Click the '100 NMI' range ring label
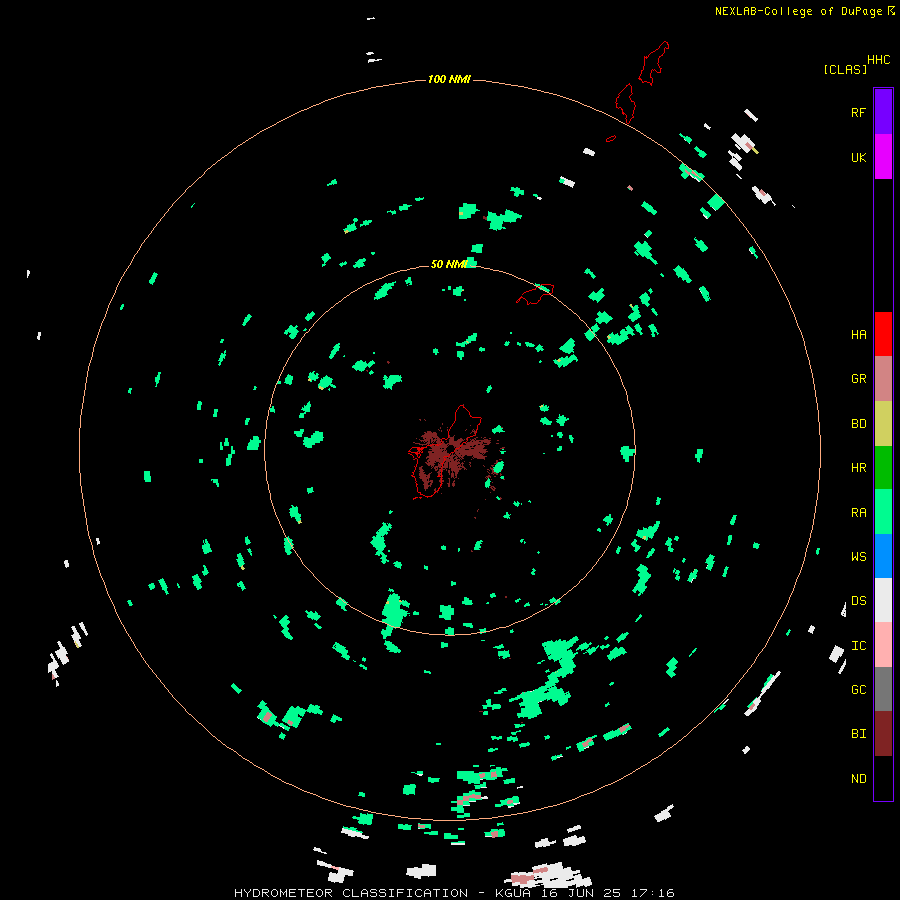This screenshot has width=900, height=900. click(449, 79)
